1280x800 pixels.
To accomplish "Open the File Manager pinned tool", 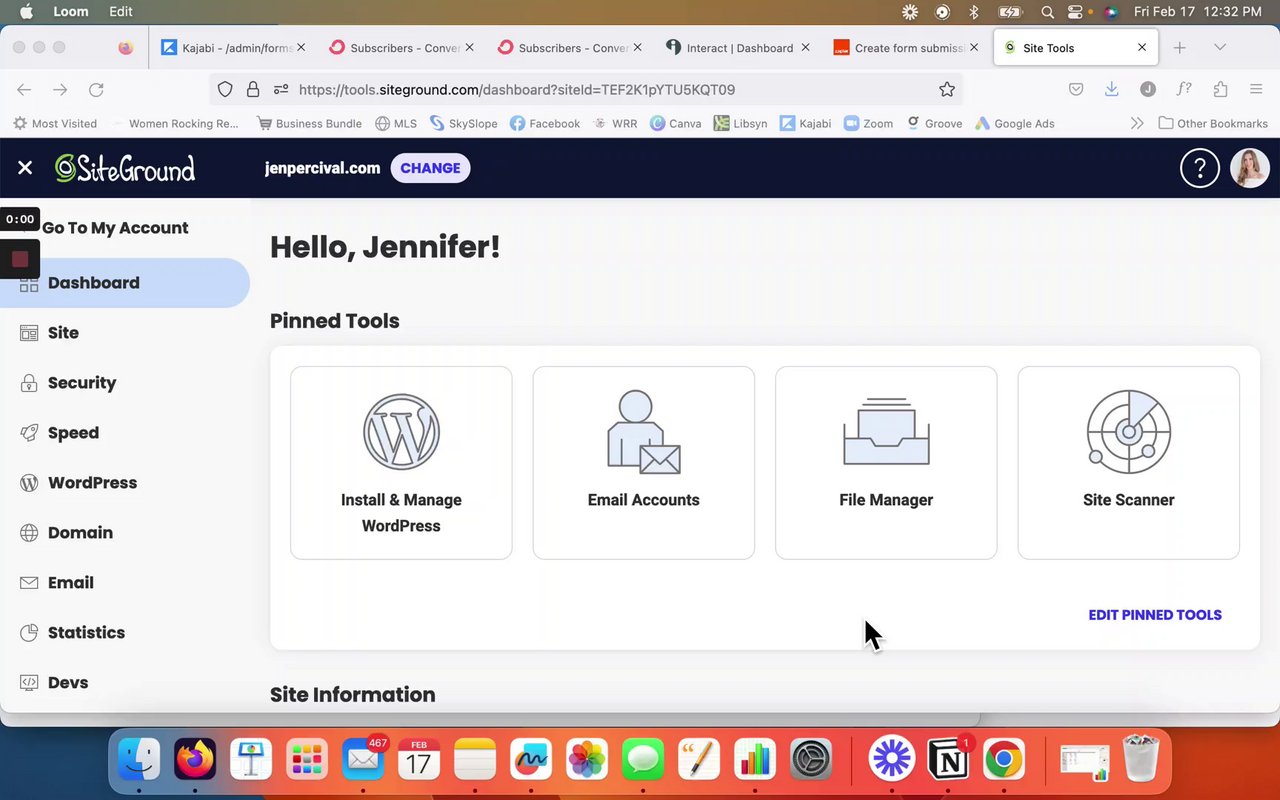I will point(886,463).
